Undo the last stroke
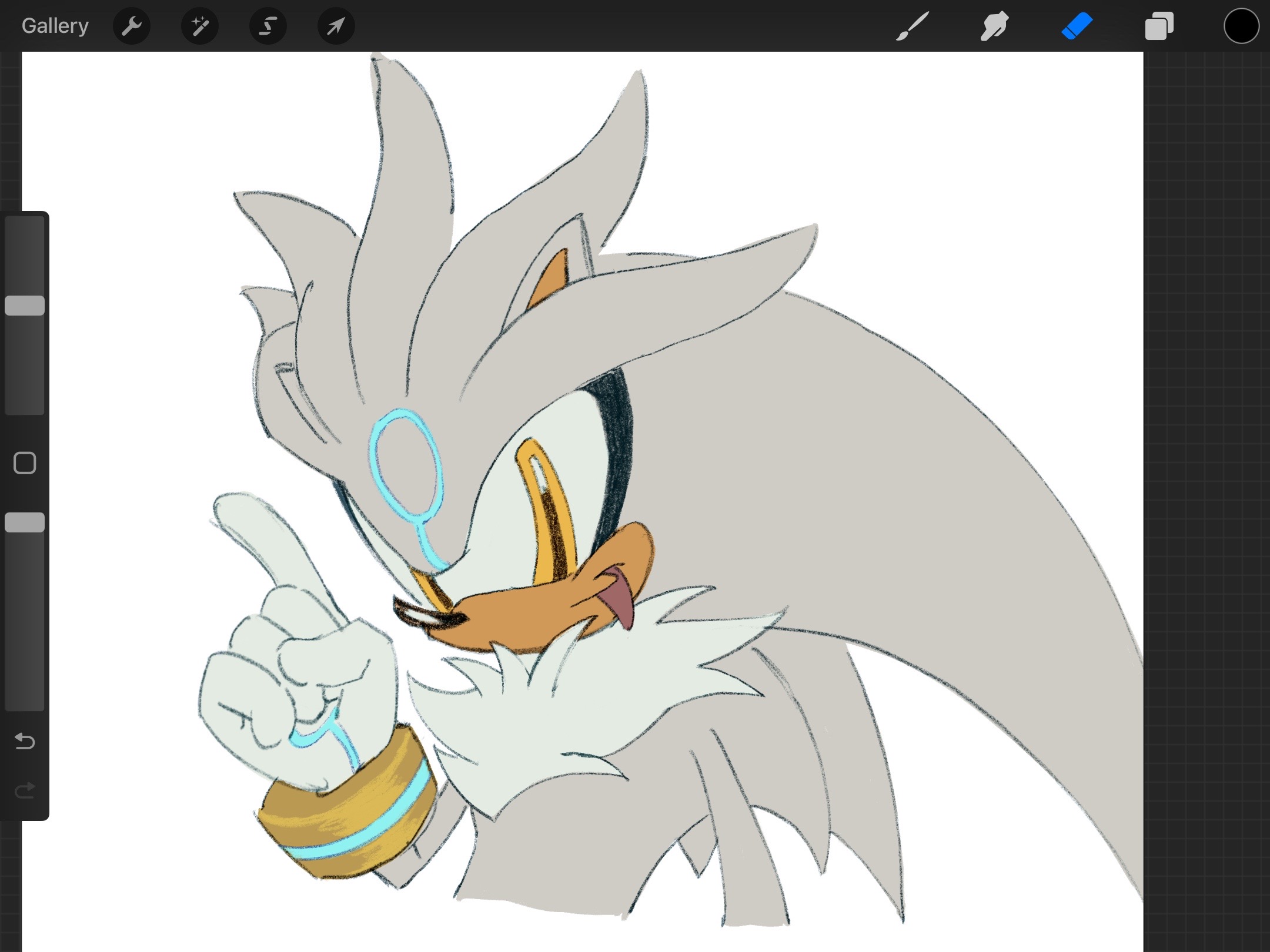This screenshot has width=1270, height=952. [25, 742]
